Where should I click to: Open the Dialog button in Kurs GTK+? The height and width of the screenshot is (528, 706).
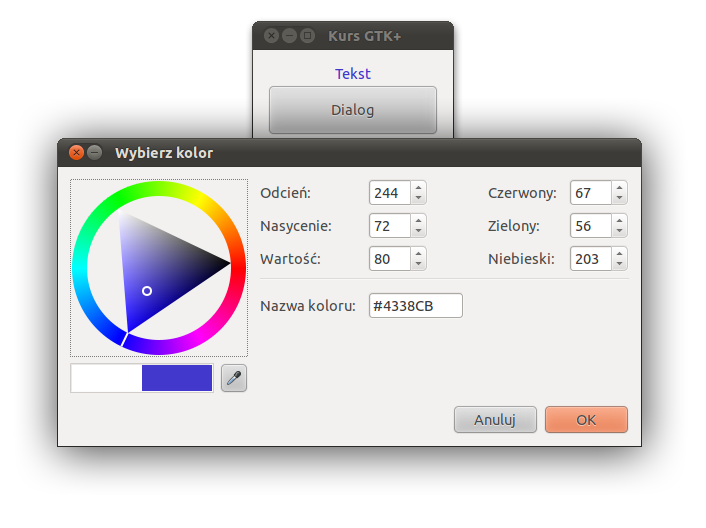353,110
